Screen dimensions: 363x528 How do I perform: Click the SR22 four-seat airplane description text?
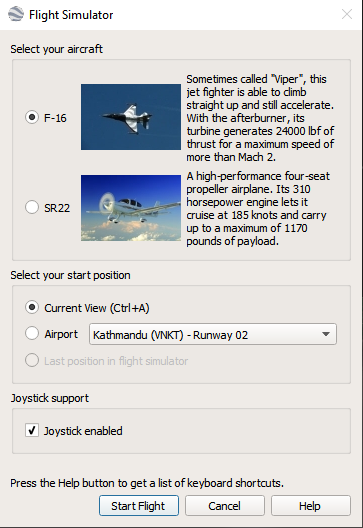tap(258, 208)
